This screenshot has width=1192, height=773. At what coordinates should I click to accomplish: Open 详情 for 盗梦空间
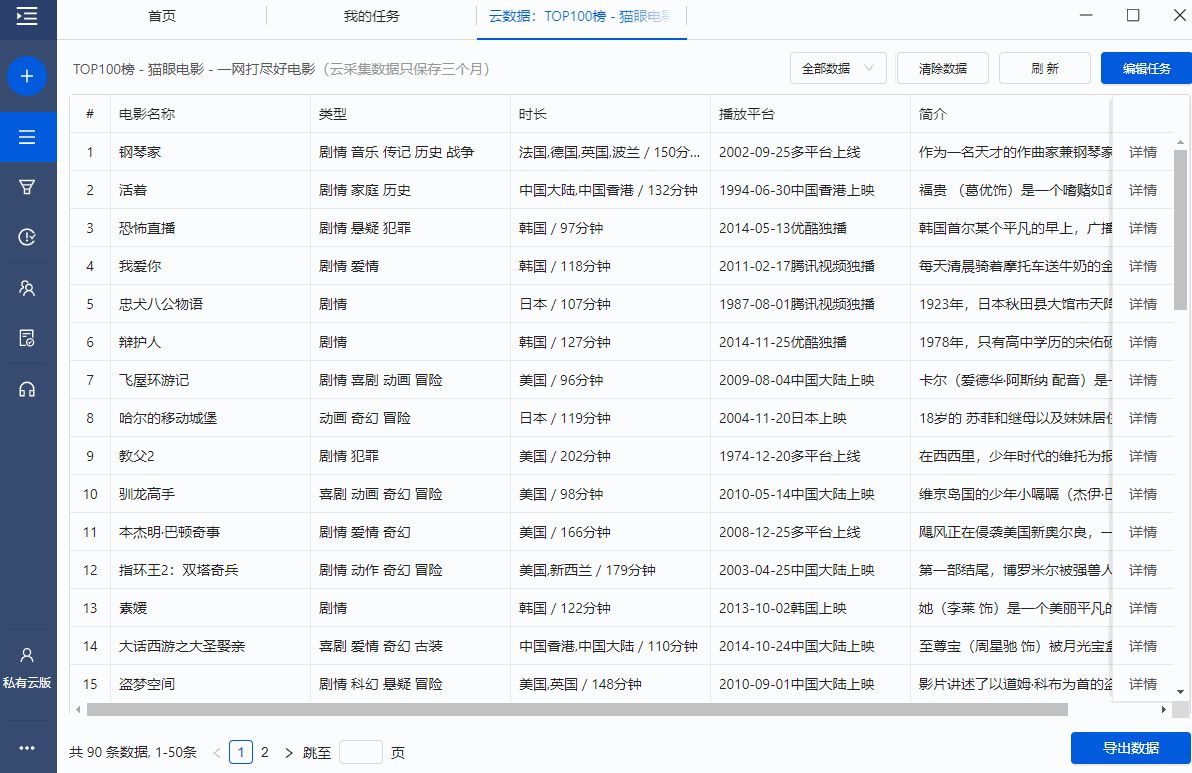click(1143, 684)
